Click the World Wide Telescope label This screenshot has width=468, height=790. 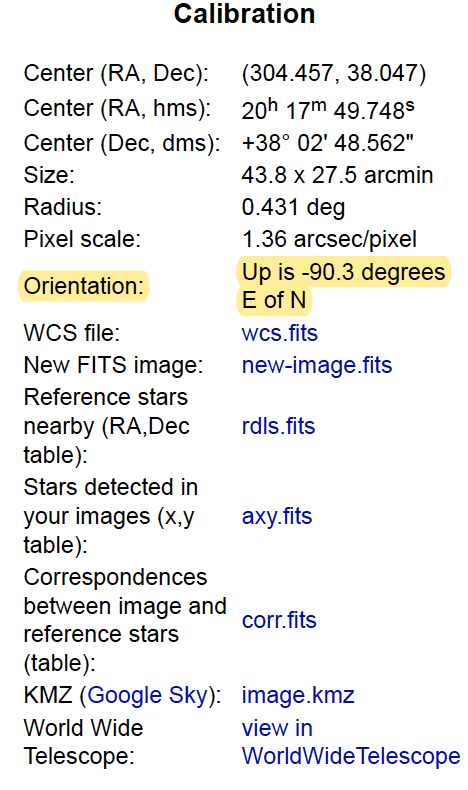tap(84, 742)
